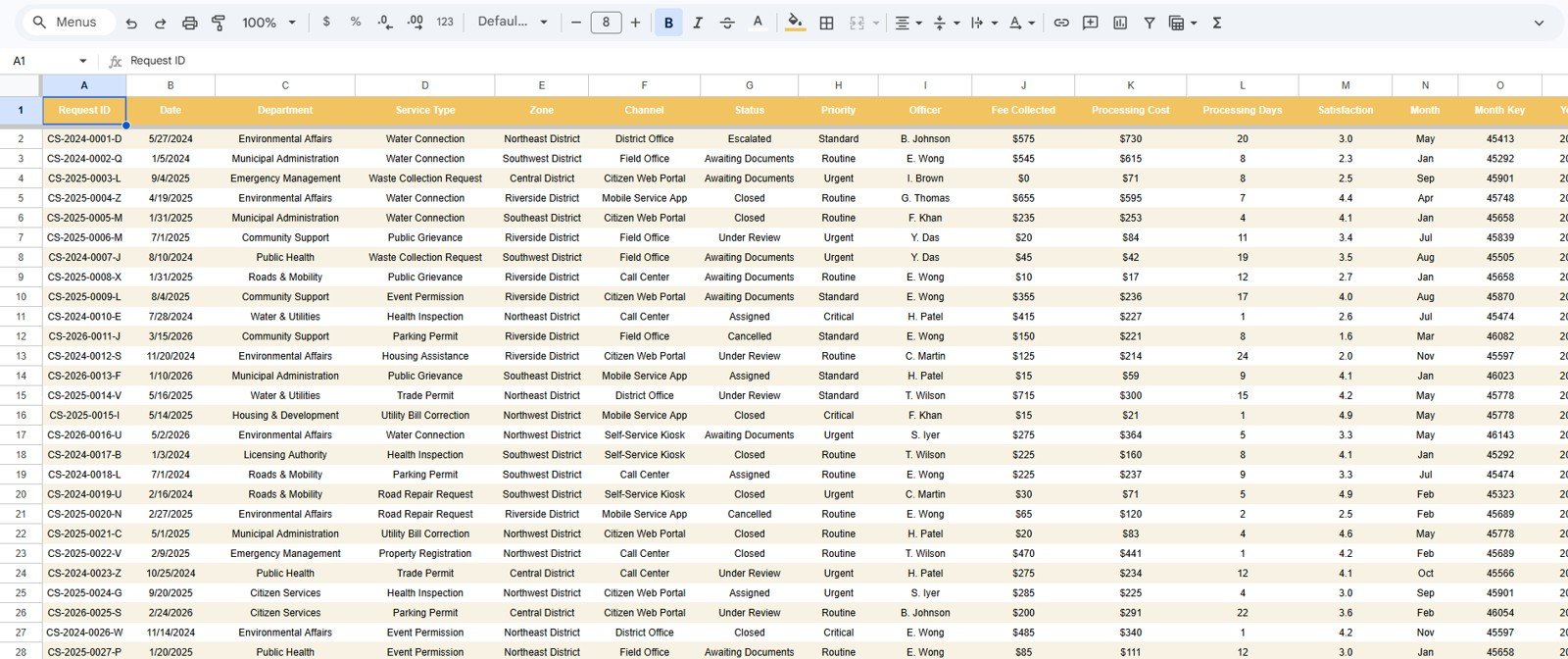Open the horizontal align dropdown
Image resolution: width=1568 pixels, height=659 pixels.
908,23
